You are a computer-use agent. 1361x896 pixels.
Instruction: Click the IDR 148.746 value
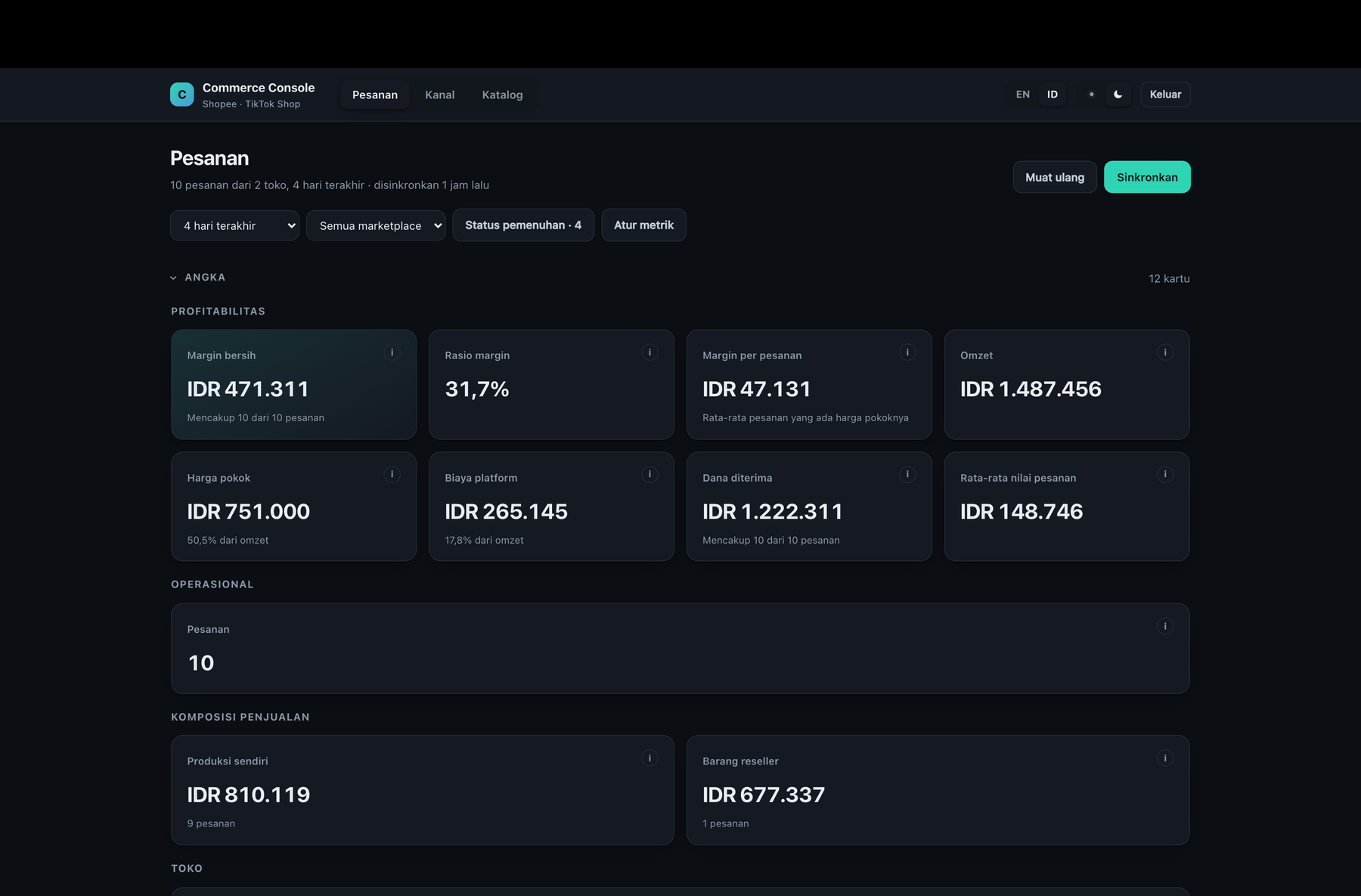pos(1022,512)
